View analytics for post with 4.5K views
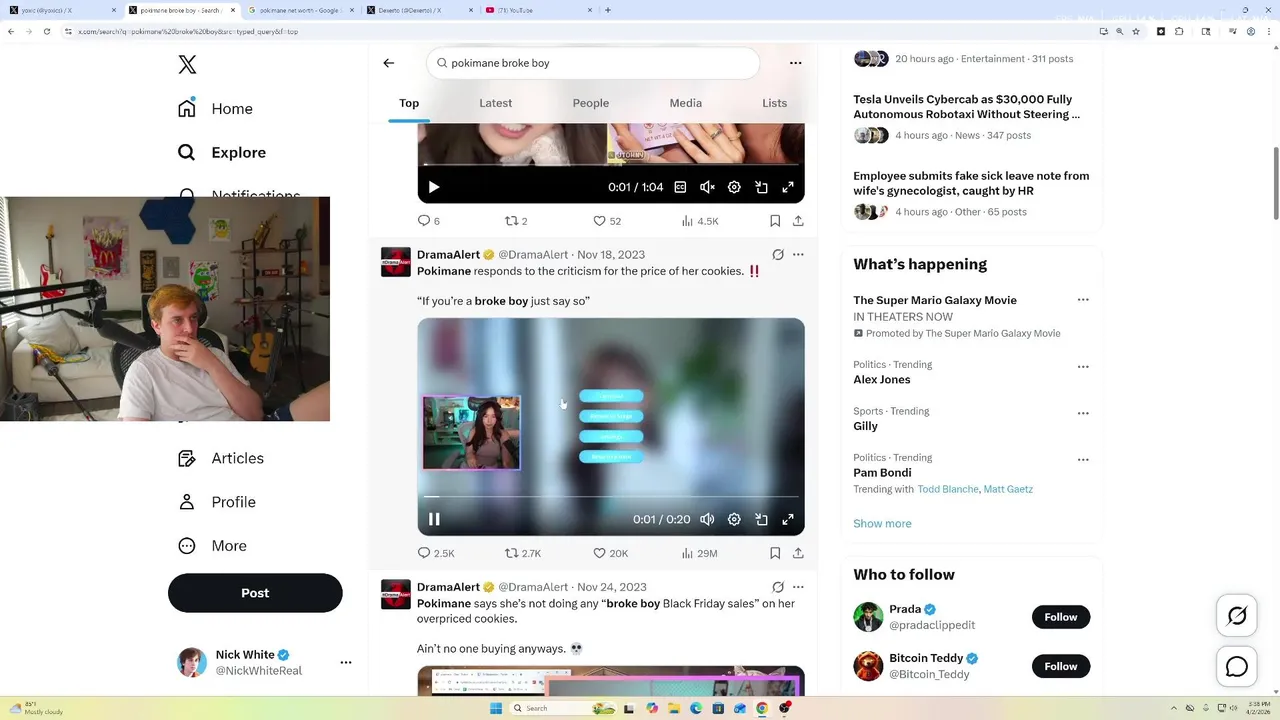The width and height of the screenshot is (1280, 720). 700,221
